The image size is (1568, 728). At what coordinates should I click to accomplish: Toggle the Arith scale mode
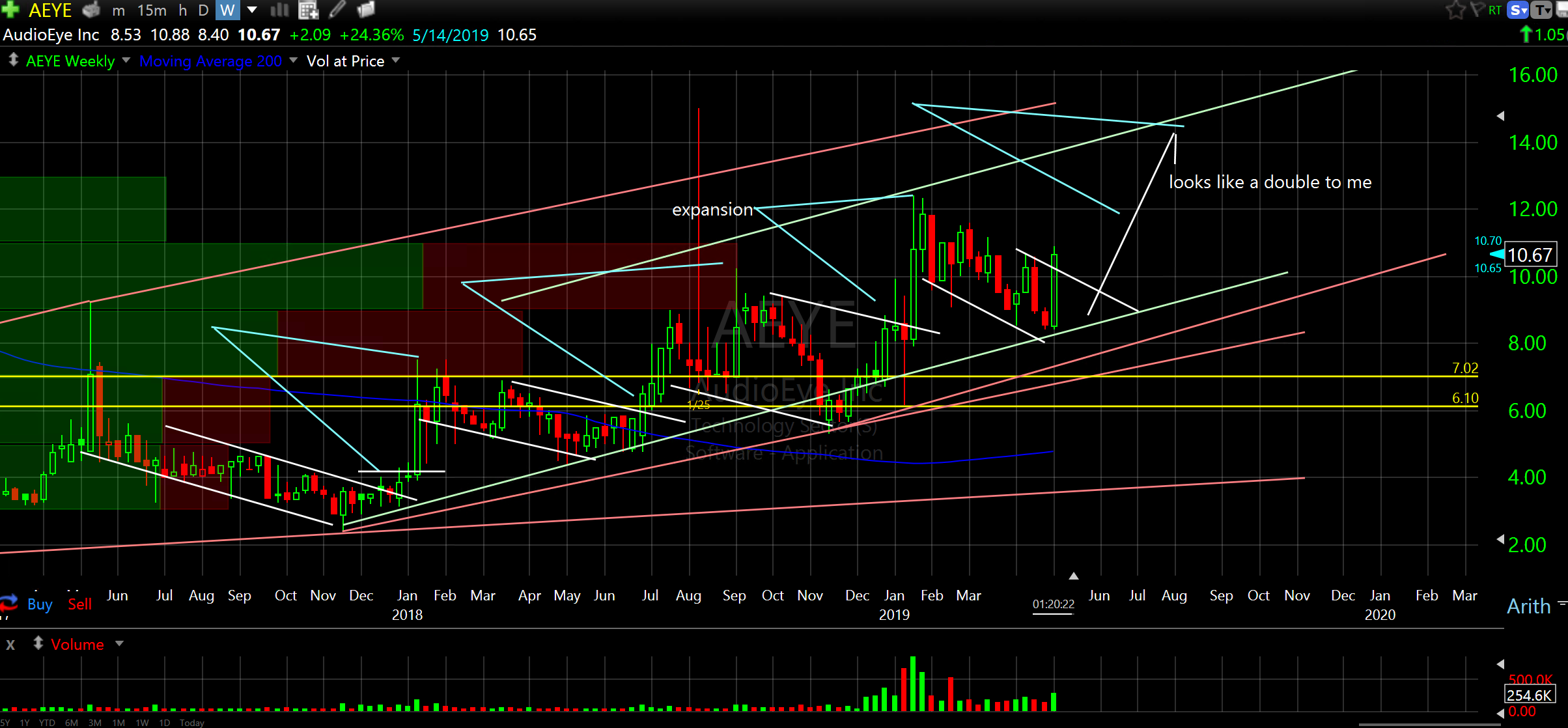(x=1528, y=606)
